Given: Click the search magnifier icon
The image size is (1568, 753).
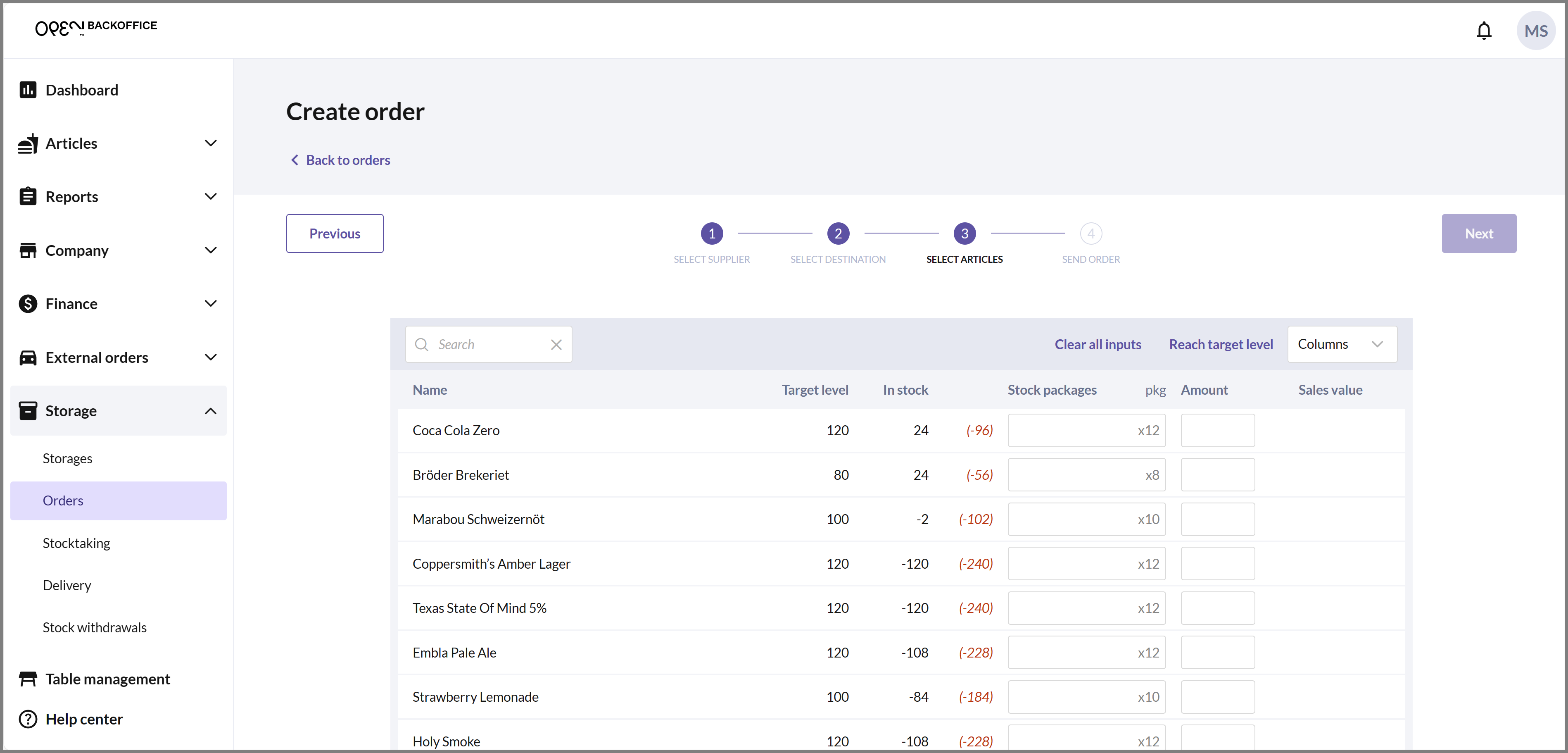Looking at the screenshot, I should coord(421,344).
